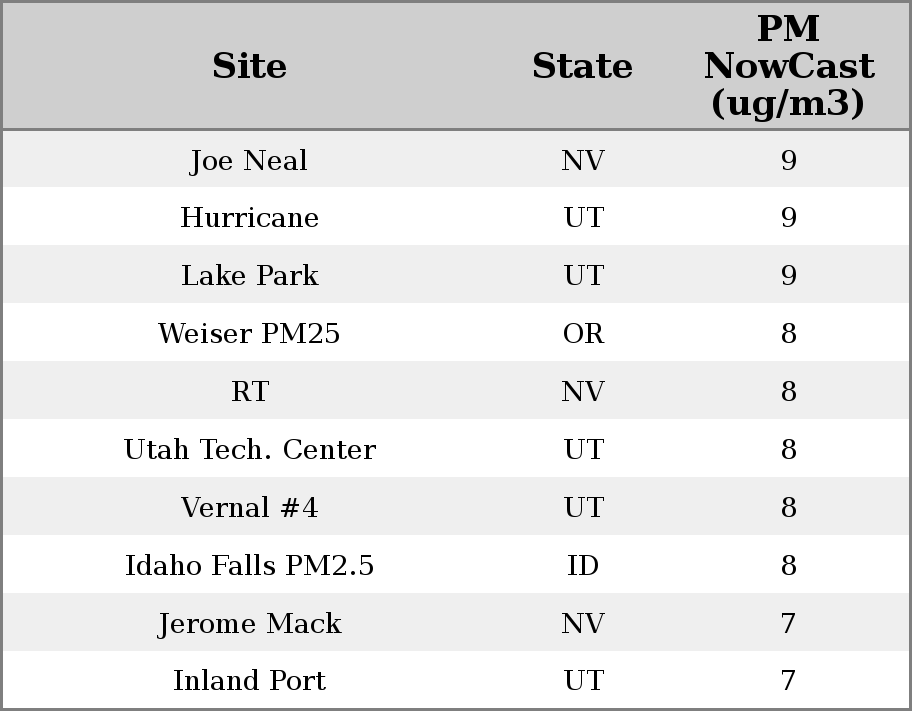Click the Inland Port site name
Image resolution: width=912 pixels, height=711 pixels.
249,681
